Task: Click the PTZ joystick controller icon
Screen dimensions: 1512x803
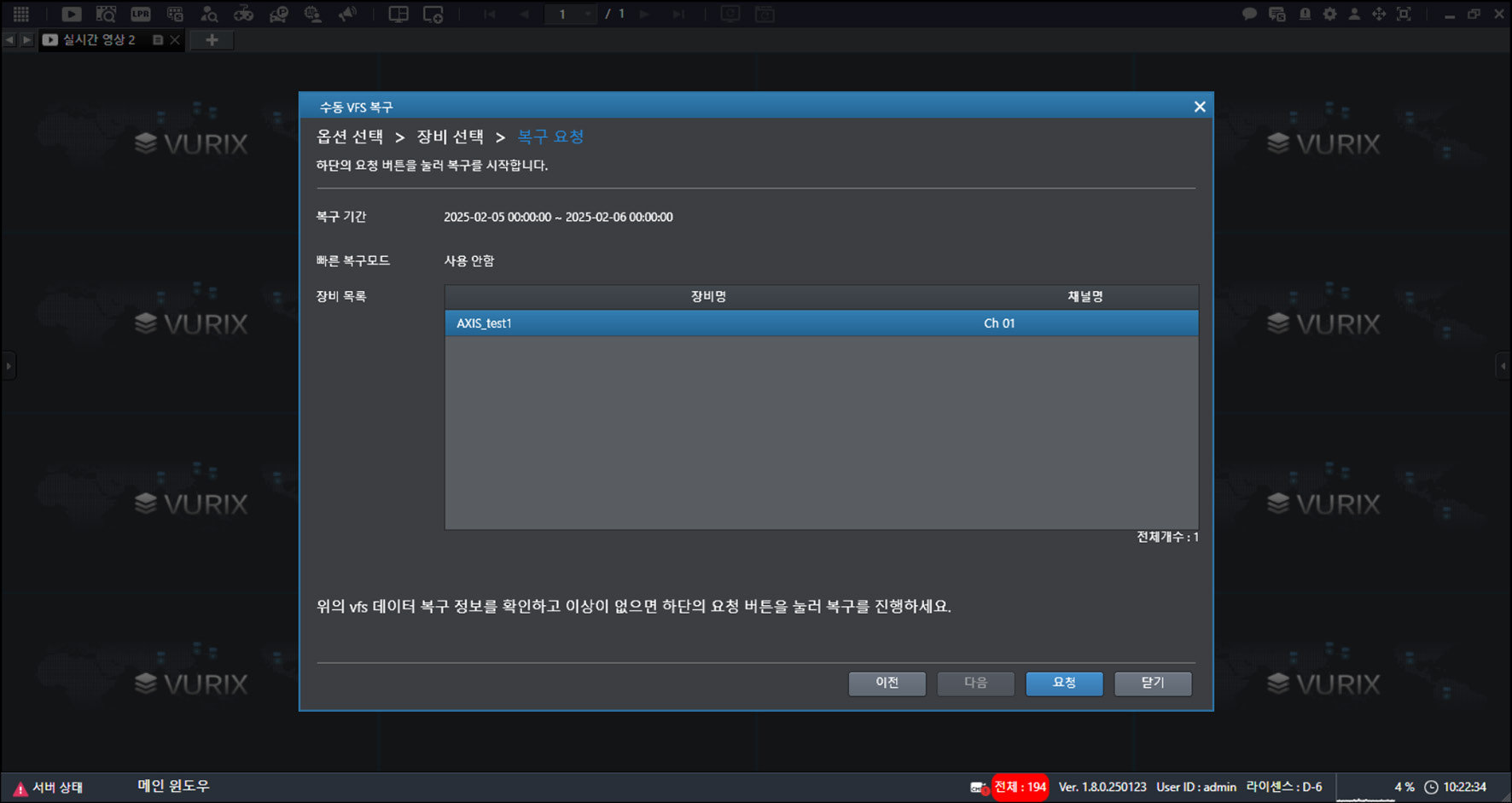Action: (x=244, y=14)
